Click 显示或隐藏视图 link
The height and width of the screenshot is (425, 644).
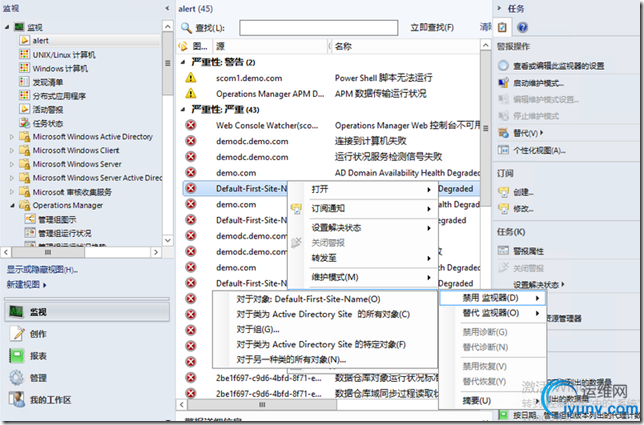coord(42,269)
